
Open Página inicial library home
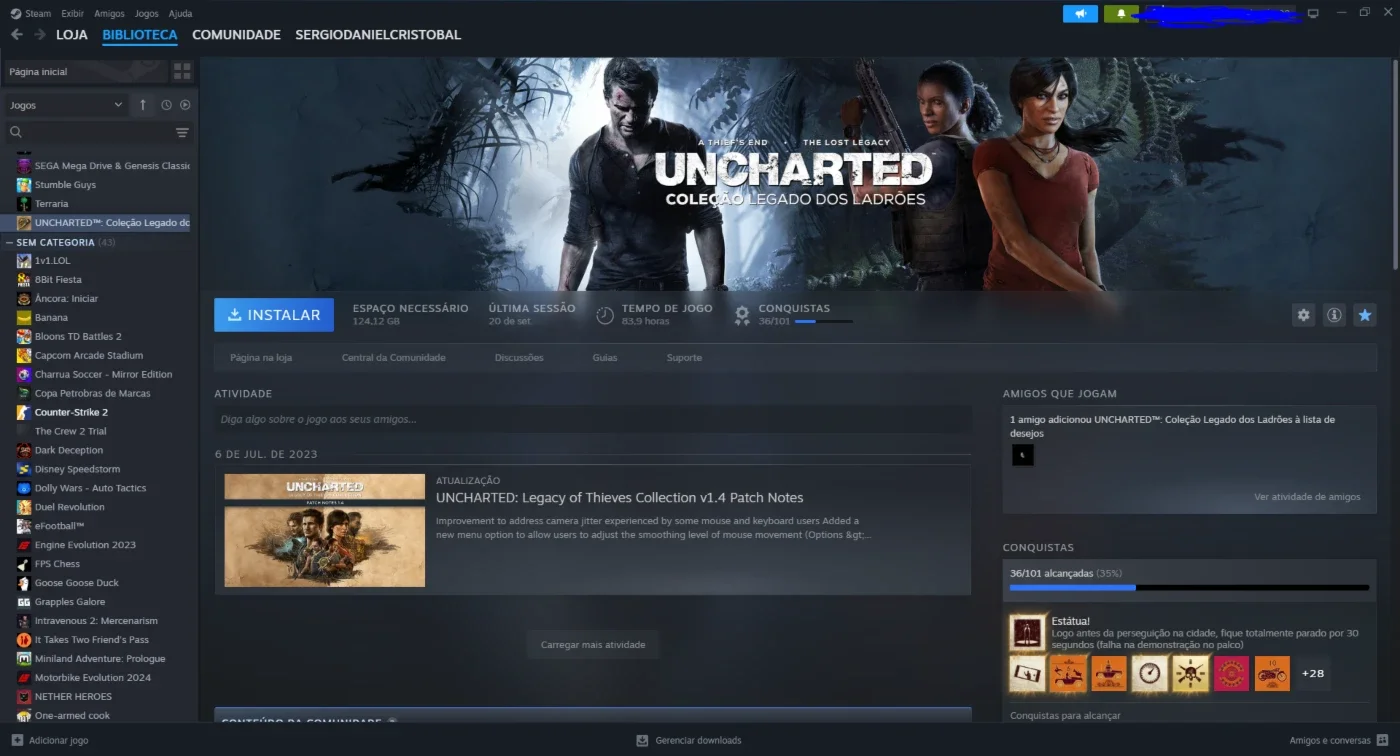click(x=84, y=72)
